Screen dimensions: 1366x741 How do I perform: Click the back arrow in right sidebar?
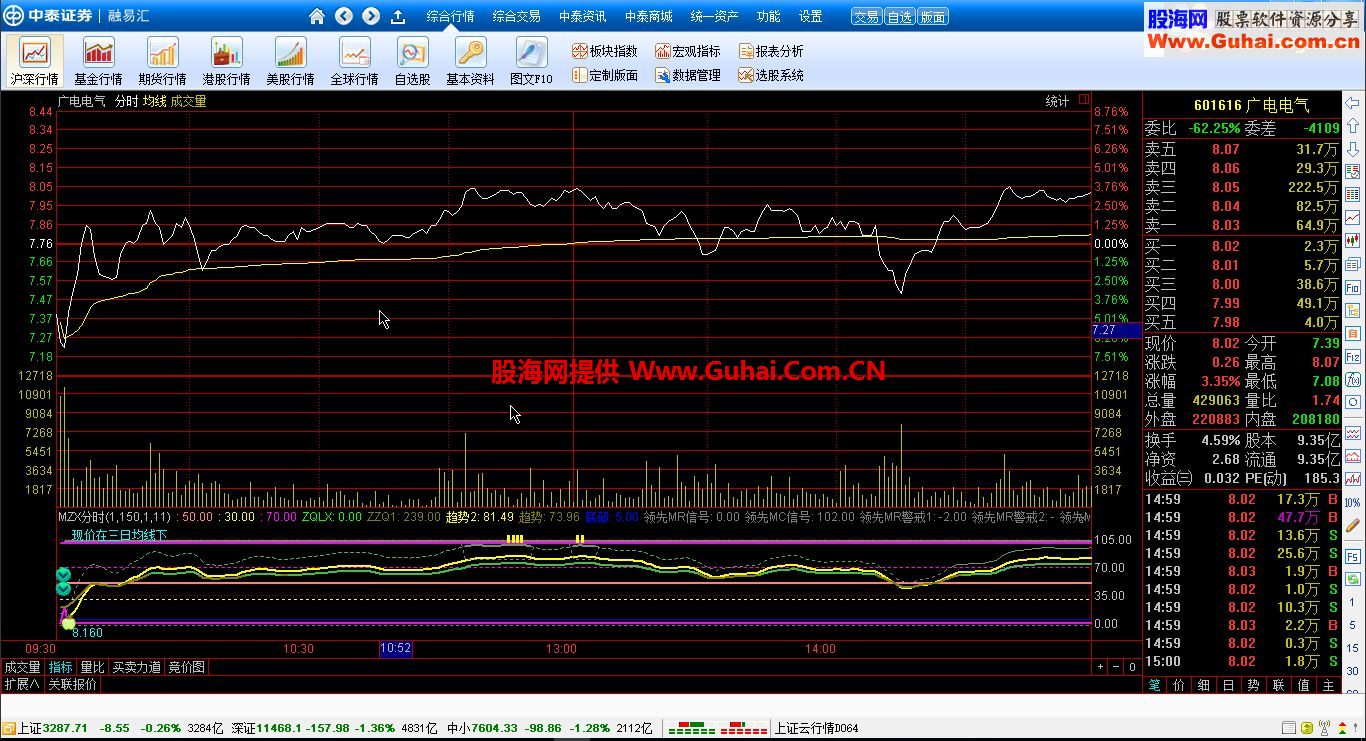coord(1353,103)
